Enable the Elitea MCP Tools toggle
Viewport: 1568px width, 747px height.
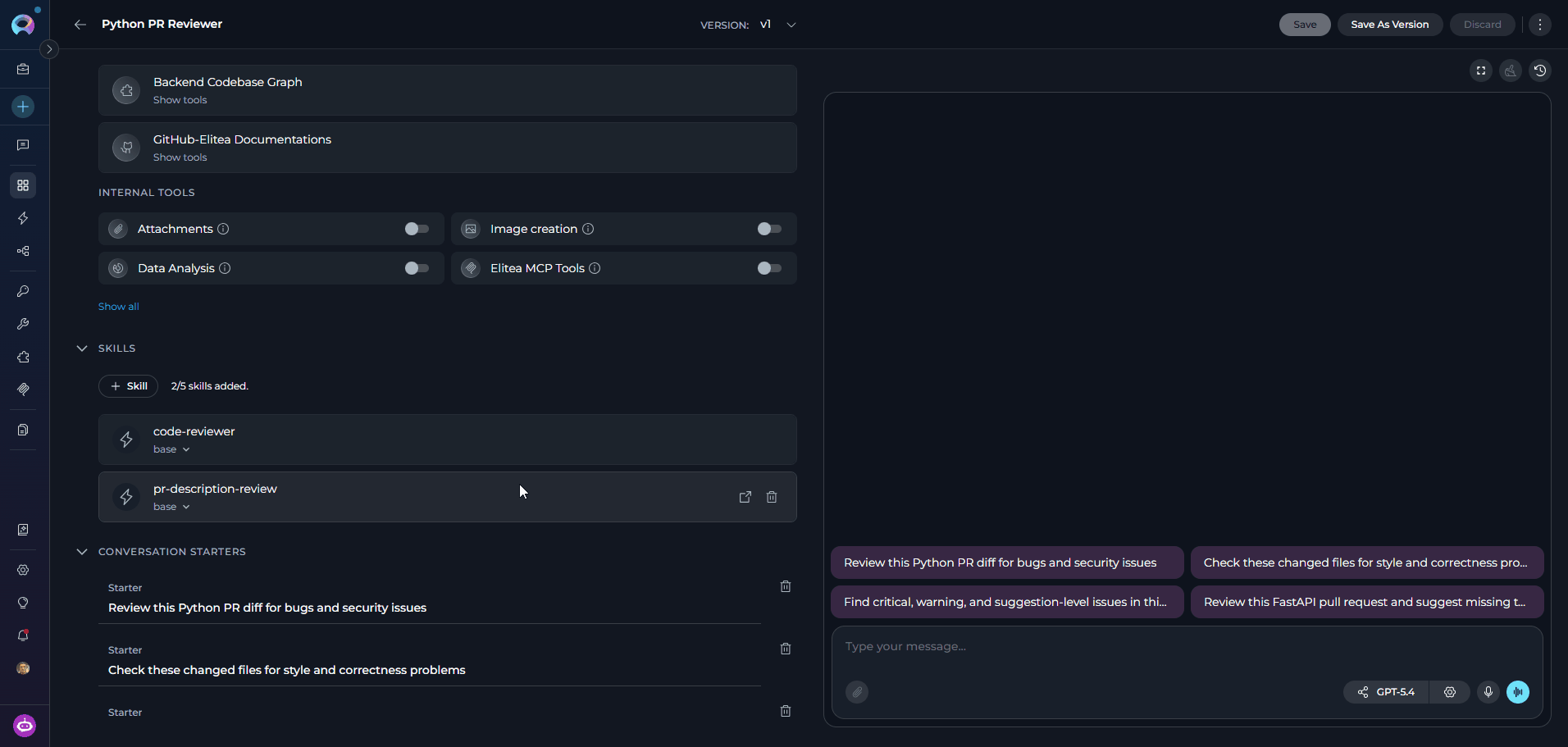(x=769, y=268)
